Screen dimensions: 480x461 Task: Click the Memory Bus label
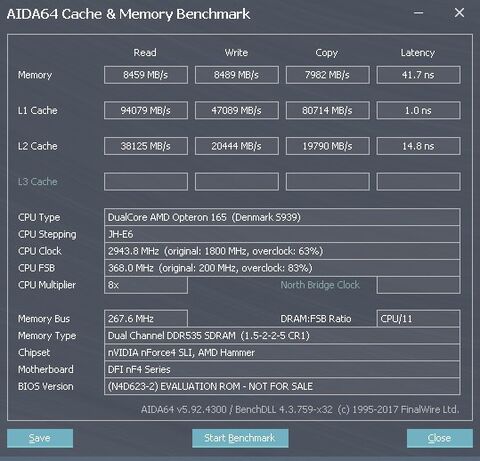[x=44, y=319]
